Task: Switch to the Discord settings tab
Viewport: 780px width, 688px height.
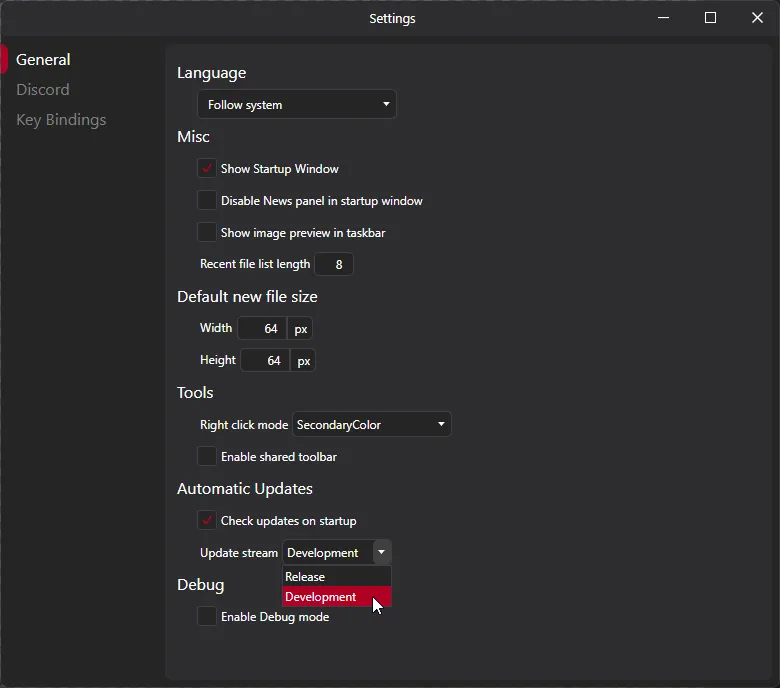Action: [43, 90]
